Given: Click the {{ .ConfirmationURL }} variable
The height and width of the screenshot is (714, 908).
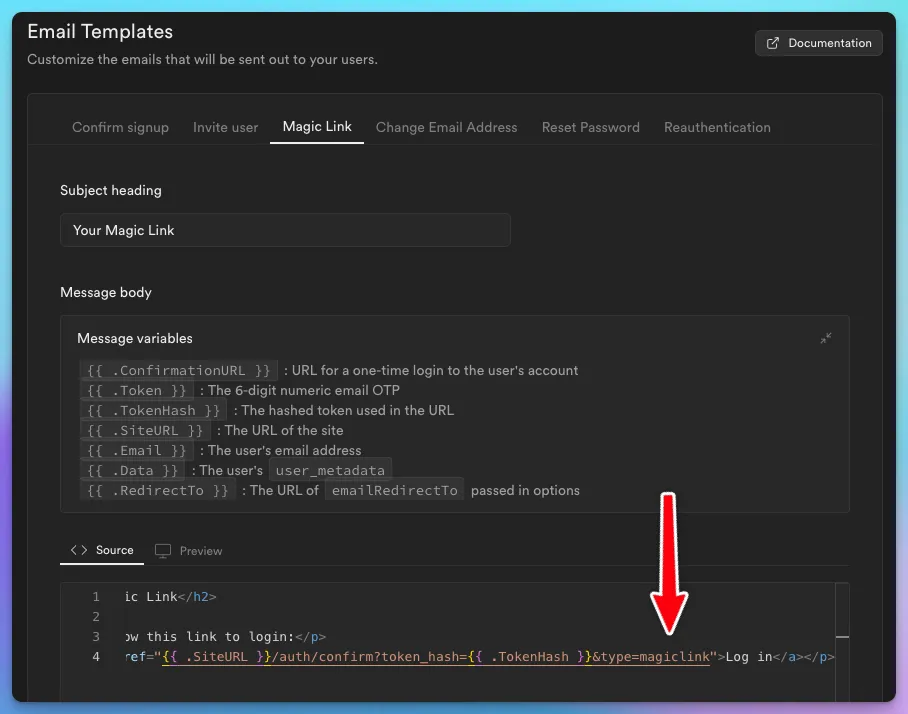Looking at the screenshot, I should [178, 371].
